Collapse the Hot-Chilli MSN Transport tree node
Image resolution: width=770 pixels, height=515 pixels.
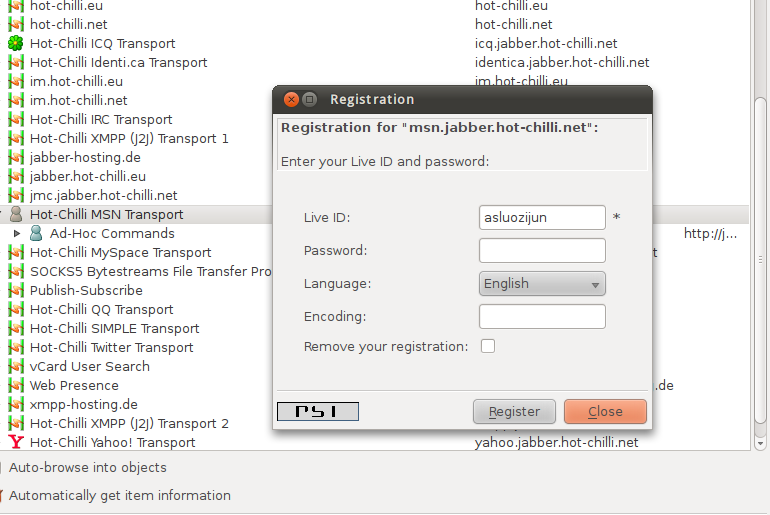1,214
